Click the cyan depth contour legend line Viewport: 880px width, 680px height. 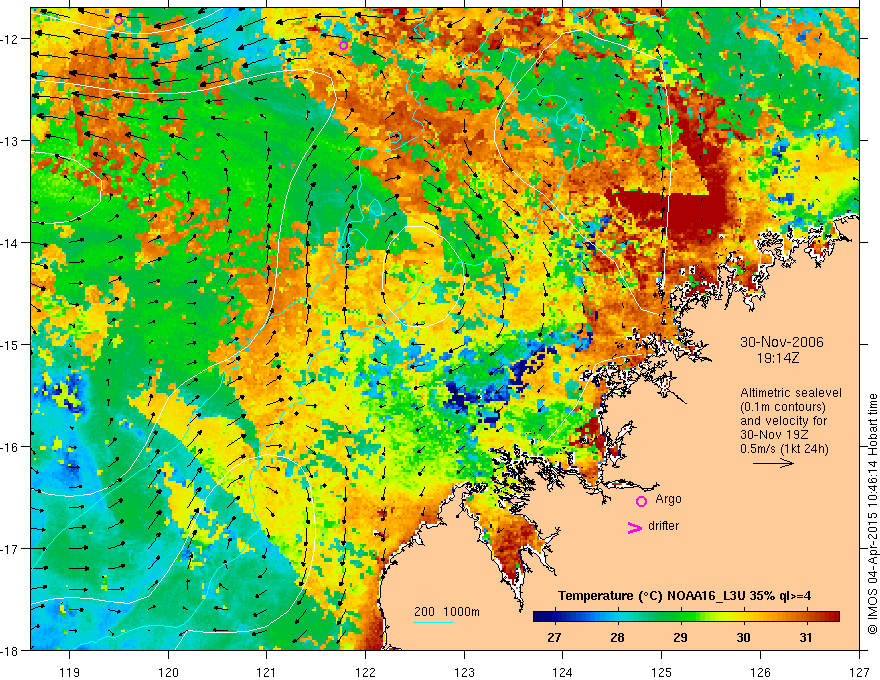pyautogui.click(x=434, y=622)
